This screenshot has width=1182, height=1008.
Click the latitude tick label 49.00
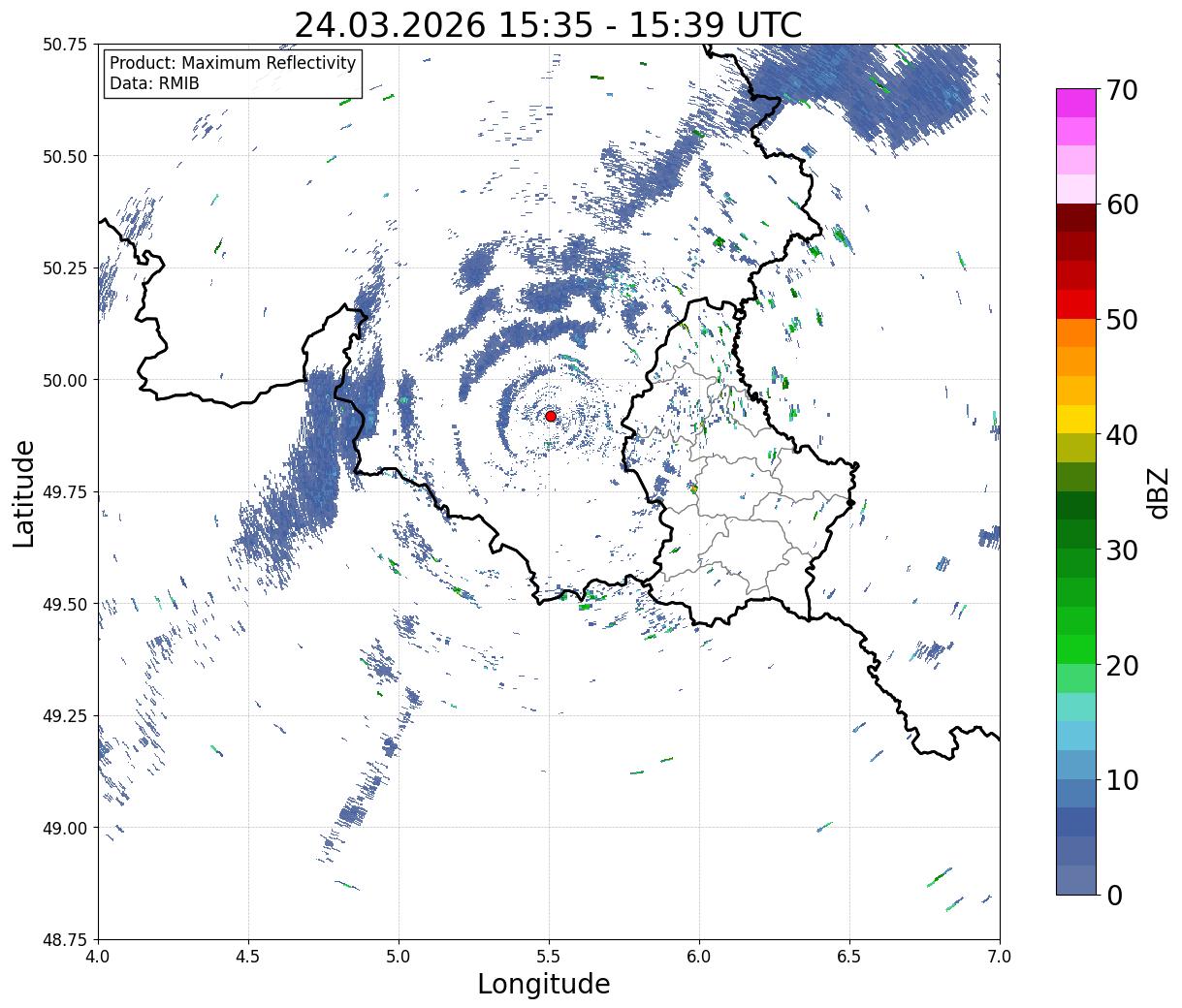(65, 828)
